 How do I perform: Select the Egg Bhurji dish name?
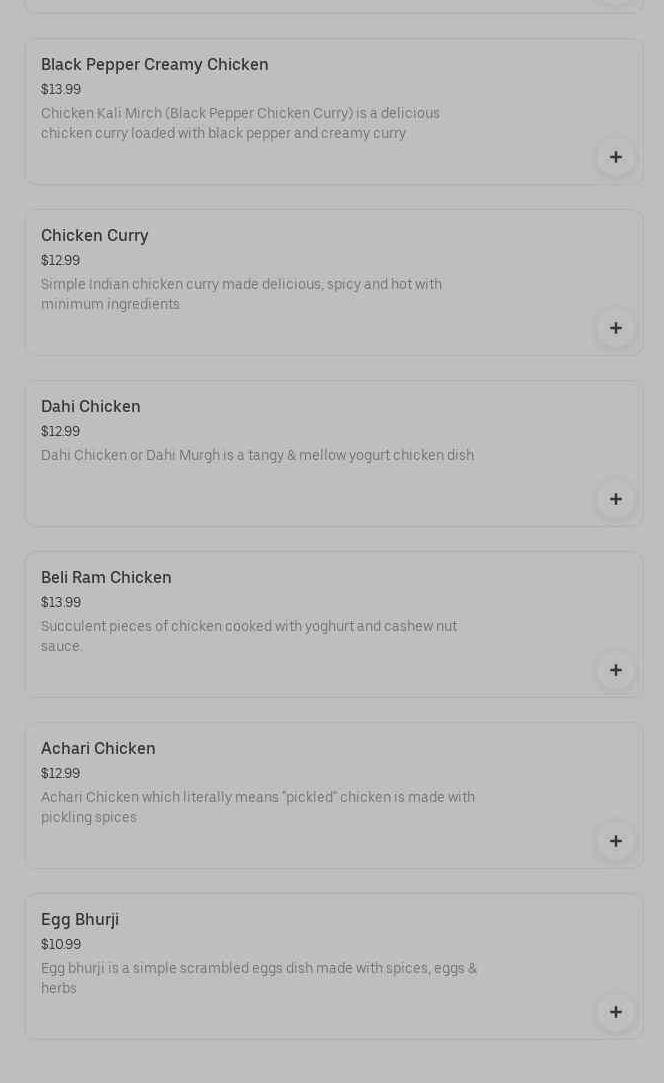pyautogui.click(x=80, y=920)
